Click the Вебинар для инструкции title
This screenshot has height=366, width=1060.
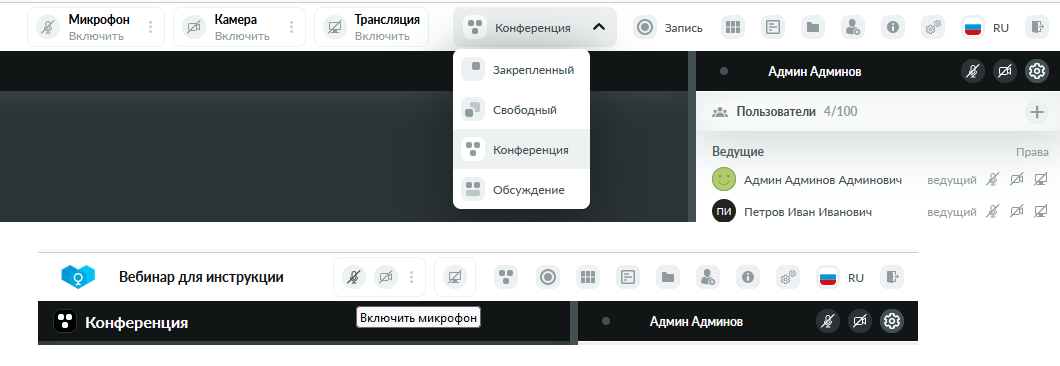[201, 277]
